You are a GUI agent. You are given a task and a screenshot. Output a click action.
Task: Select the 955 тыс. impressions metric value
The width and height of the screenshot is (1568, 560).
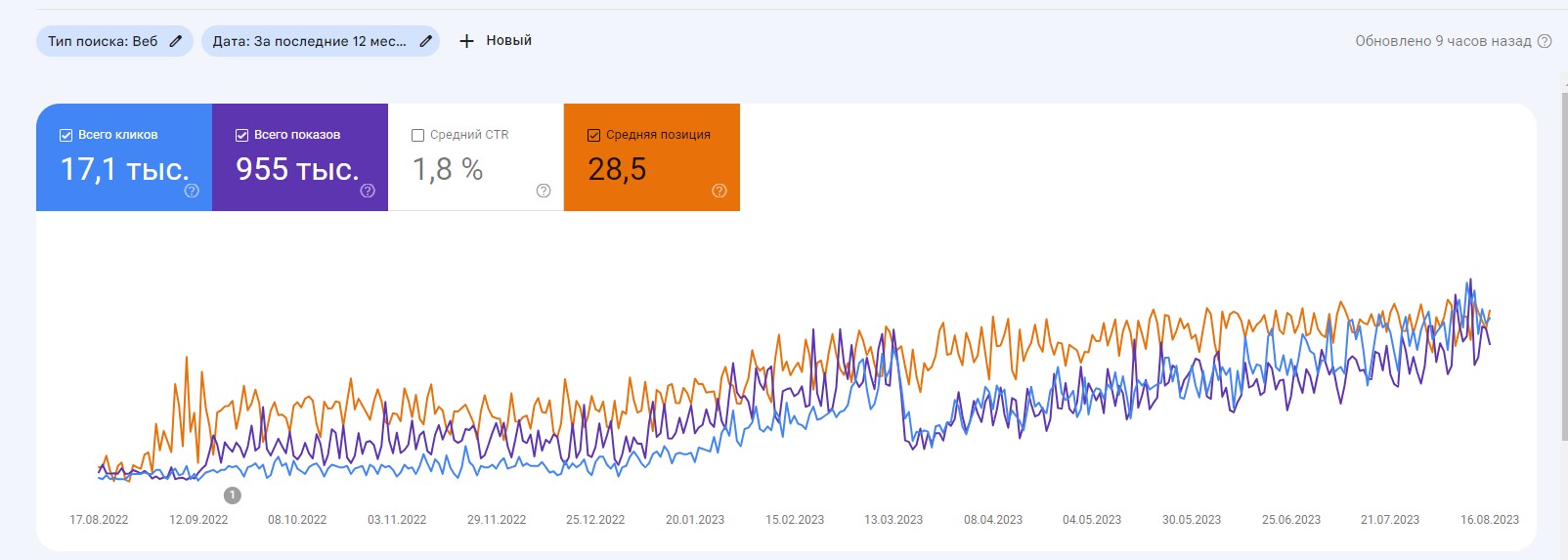click(297, 169)
